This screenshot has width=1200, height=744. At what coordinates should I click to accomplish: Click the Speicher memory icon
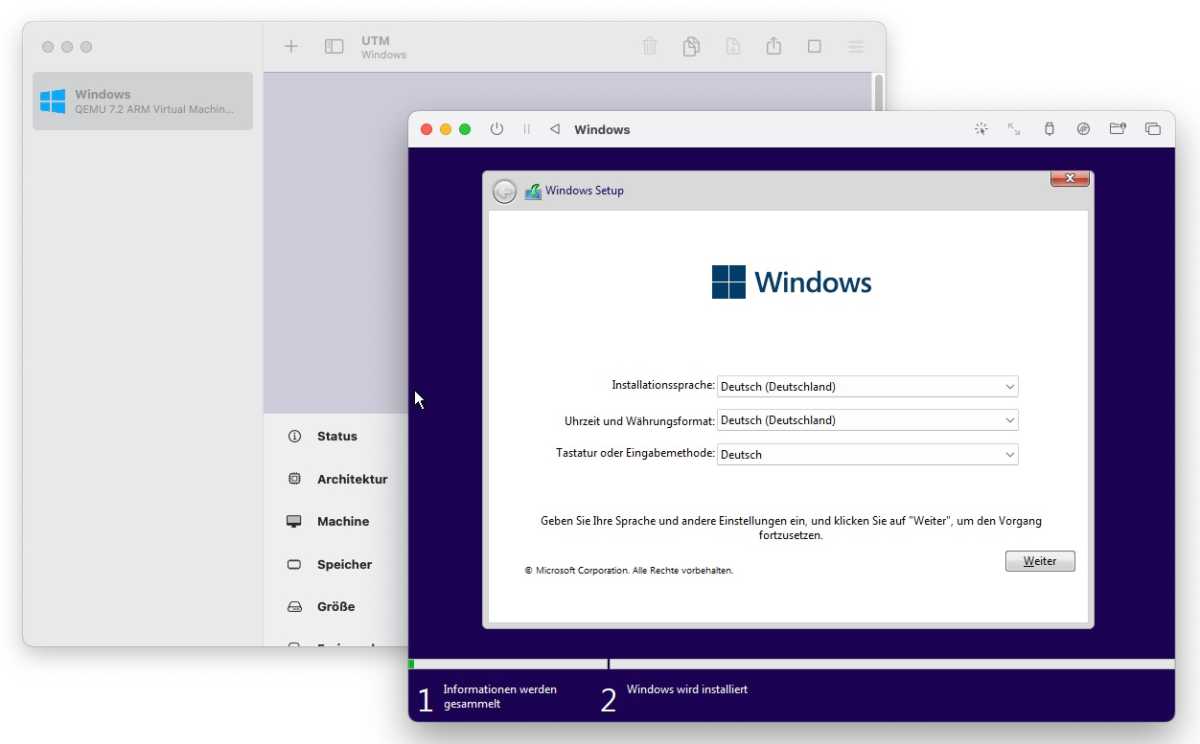pyautogui.click(x=294, y=564)
